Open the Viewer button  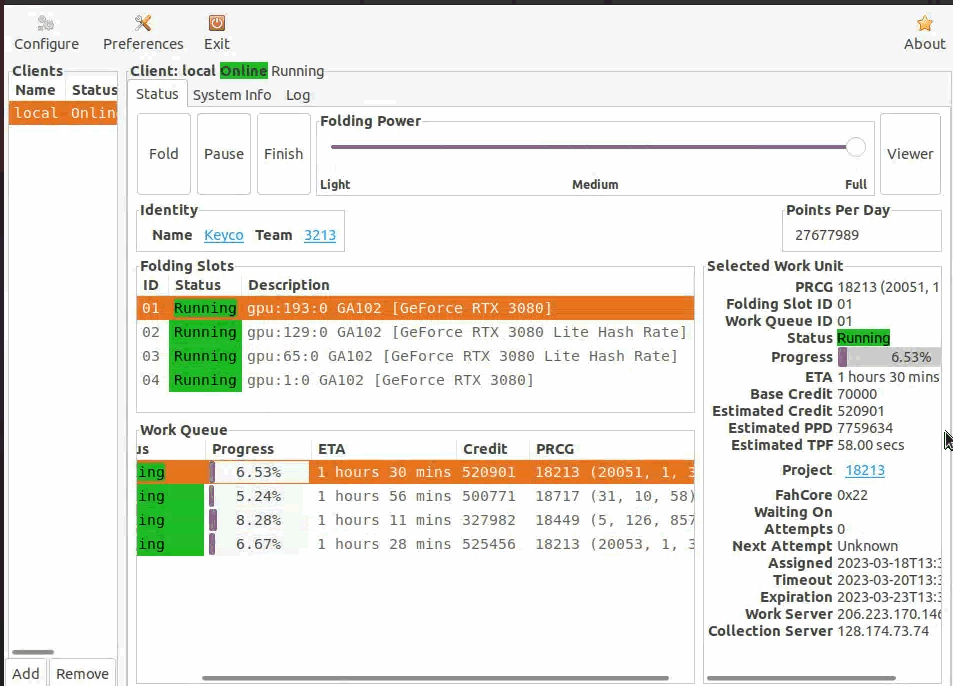[910, 154]
